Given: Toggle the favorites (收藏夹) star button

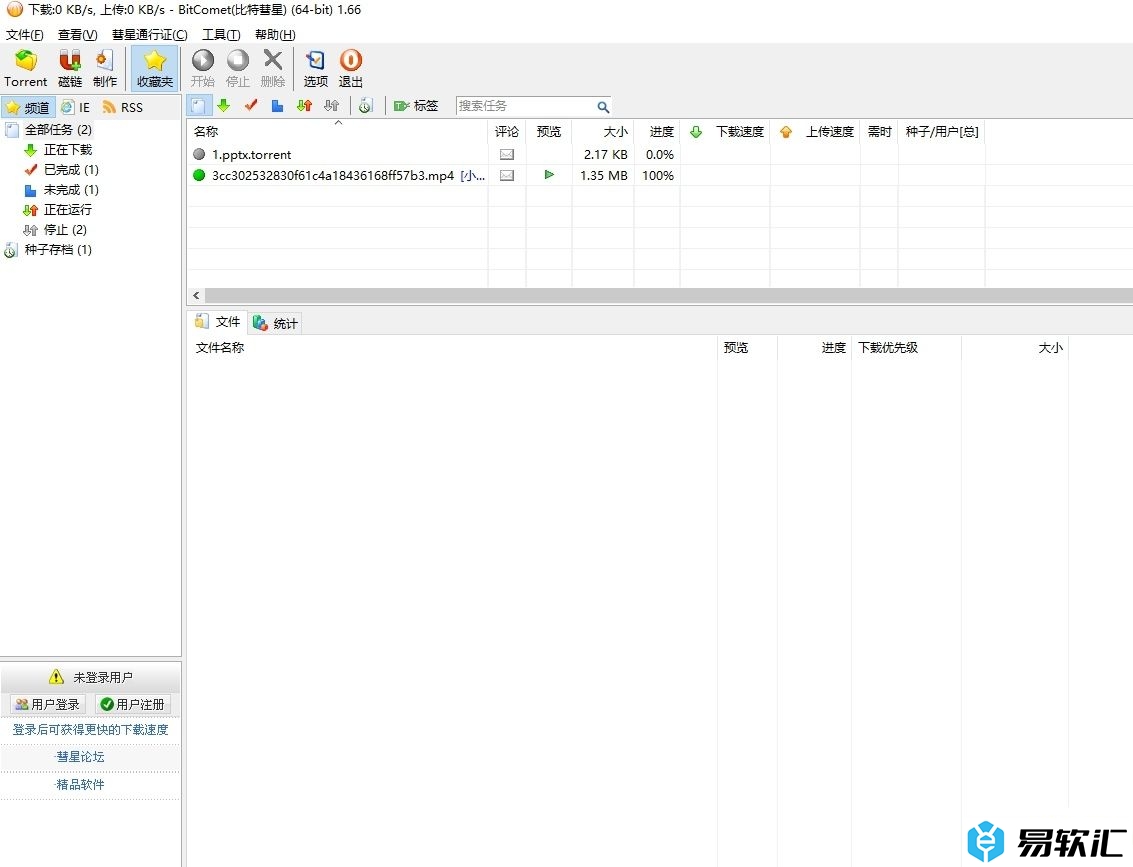Looking at the screenshot, I should [155, 69].
